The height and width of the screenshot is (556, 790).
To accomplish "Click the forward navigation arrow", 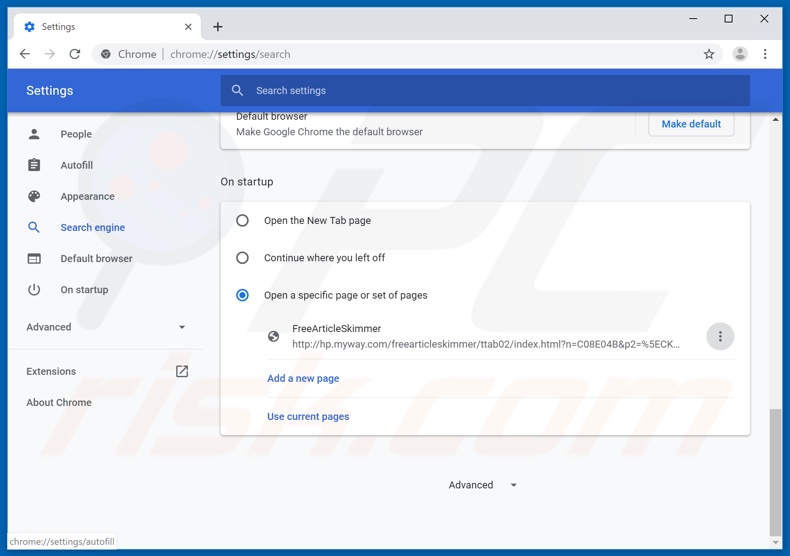I will pyautogui.click(x=49, y=54).
